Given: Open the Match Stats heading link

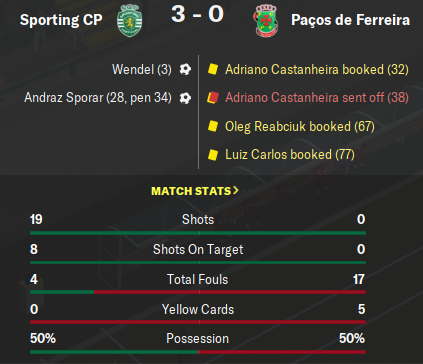Looking at the screenshot, I should point(191,191).
